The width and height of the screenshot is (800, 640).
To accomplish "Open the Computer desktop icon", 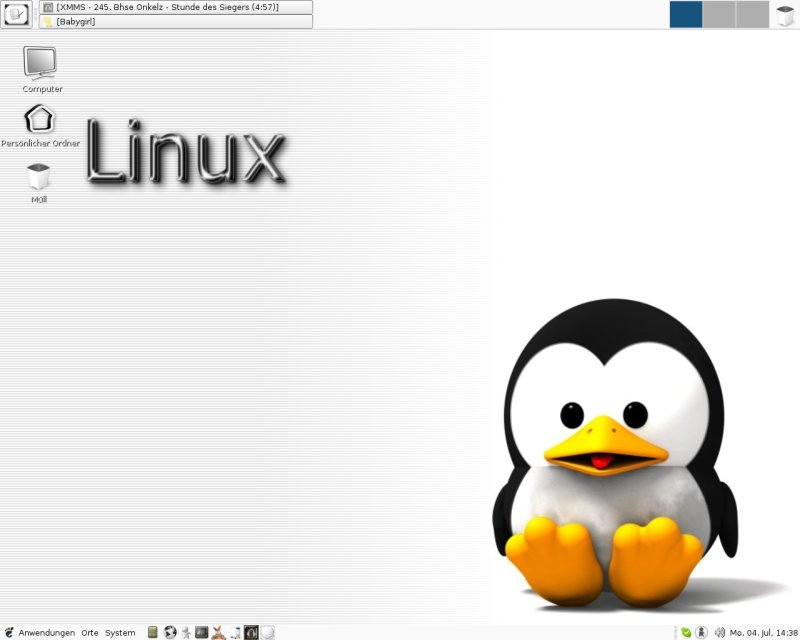I will pyautogui.click(x=41, y=69).
